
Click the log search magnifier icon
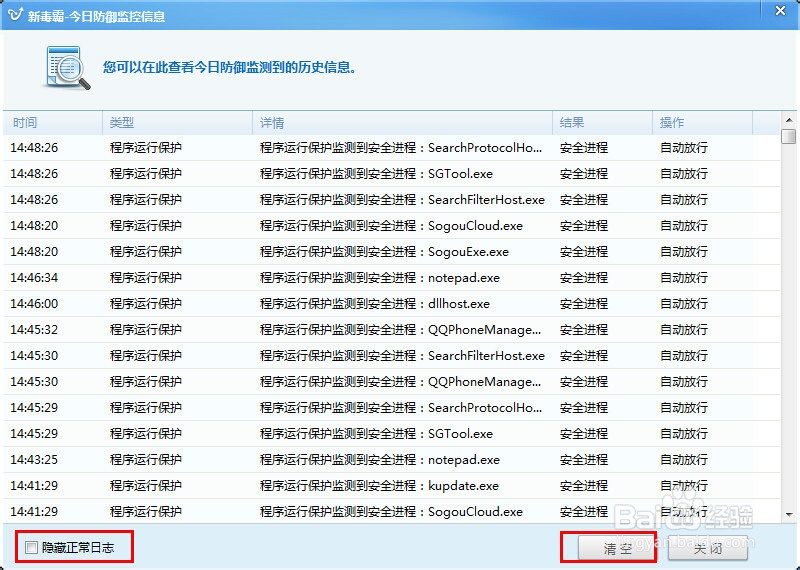click(x=68, y=67)
